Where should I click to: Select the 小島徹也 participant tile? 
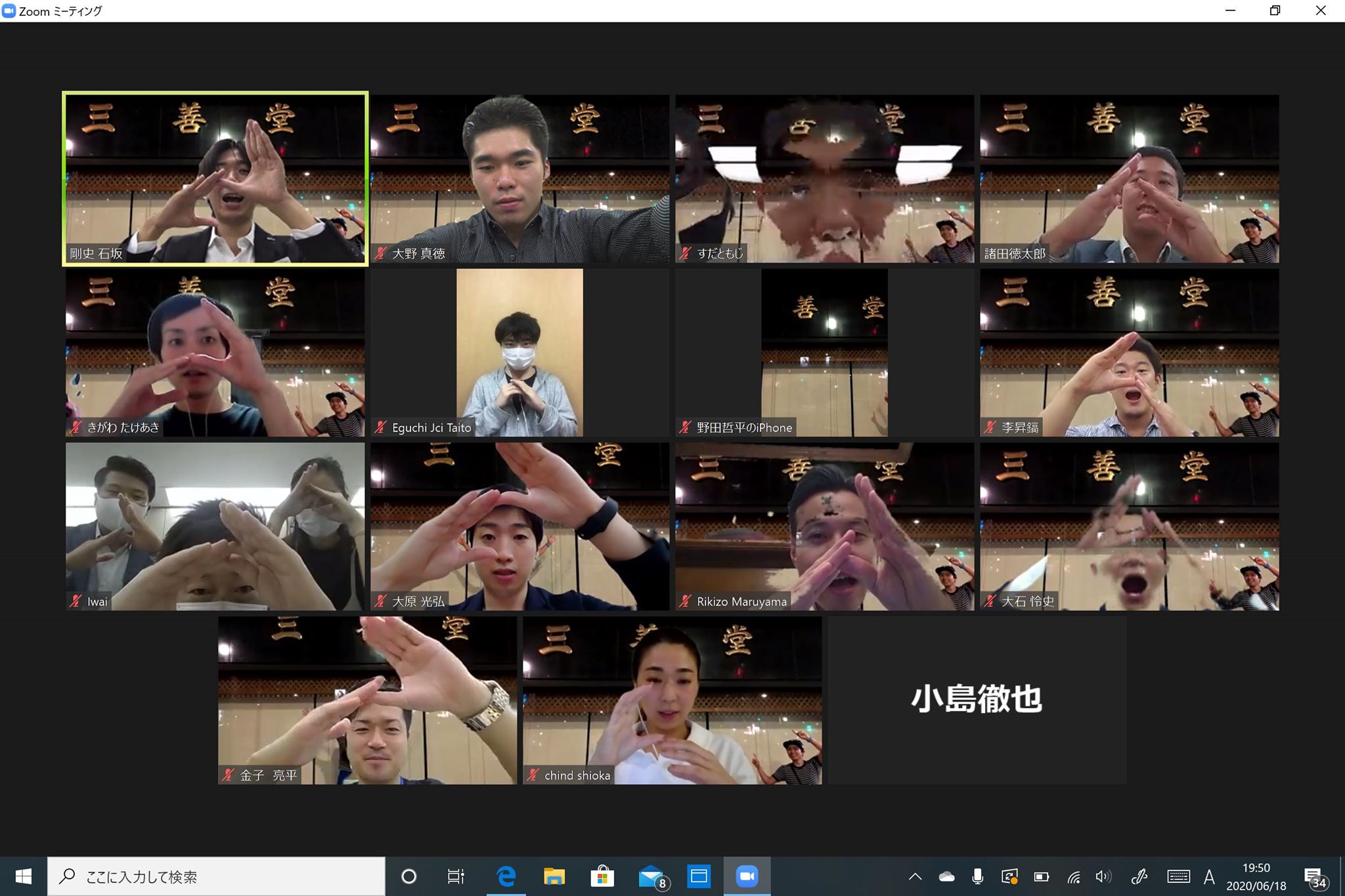coord(977,700)
